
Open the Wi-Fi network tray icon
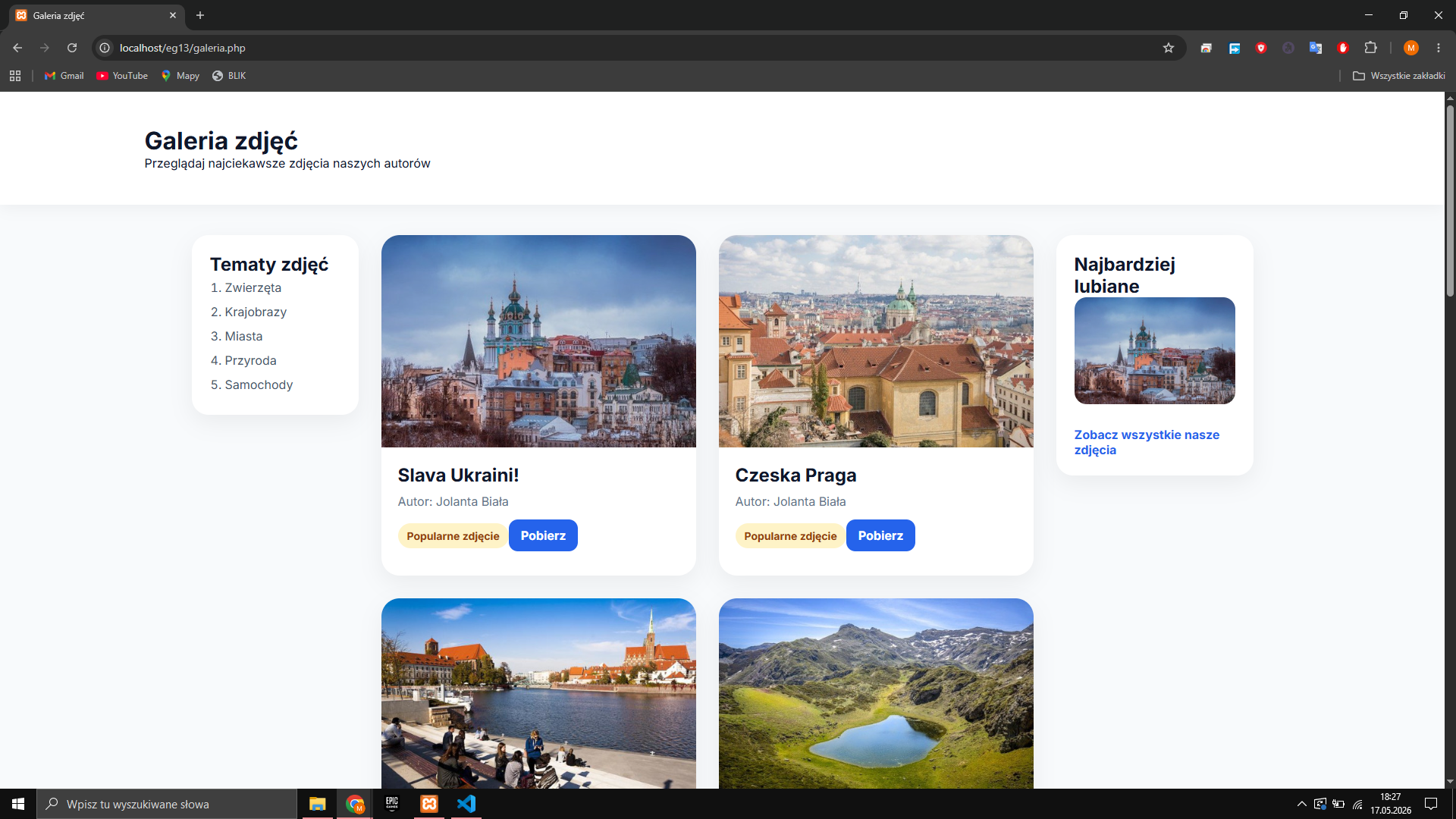tap(1357, 804)
